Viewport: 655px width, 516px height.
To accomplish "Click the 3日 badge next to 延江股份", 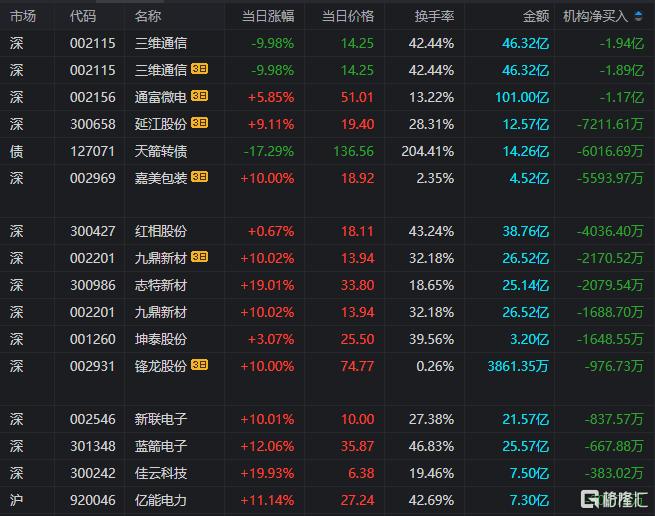I will tap(200, 123).
